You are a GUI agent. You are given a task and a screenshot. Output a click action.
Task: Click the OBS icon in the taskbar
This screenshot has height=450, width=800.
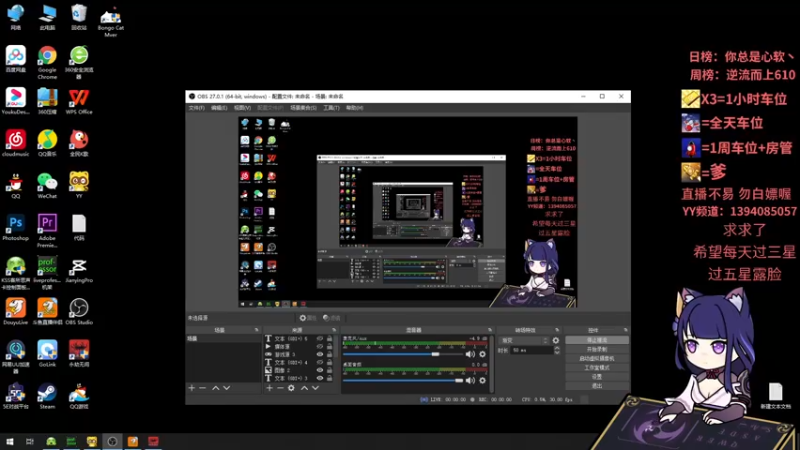pos(112,441)
